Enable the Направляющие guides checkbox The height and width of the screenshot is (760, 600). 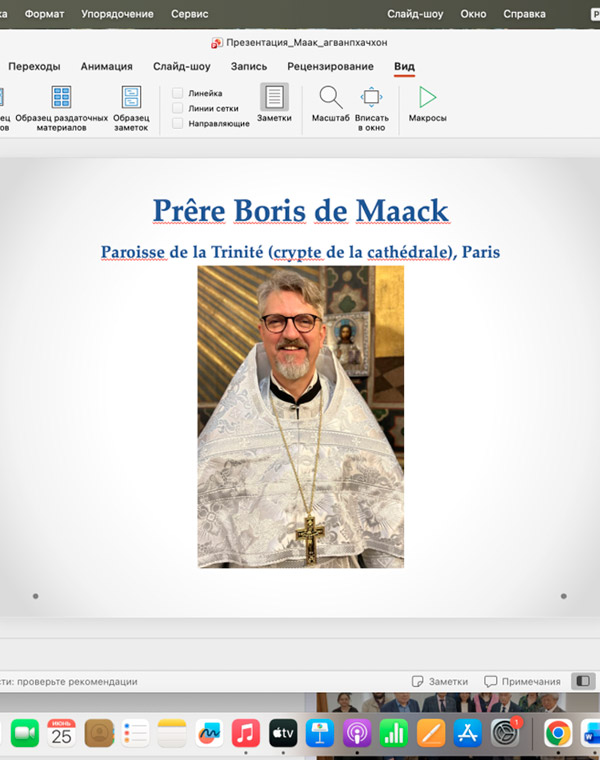coord(178,123)
